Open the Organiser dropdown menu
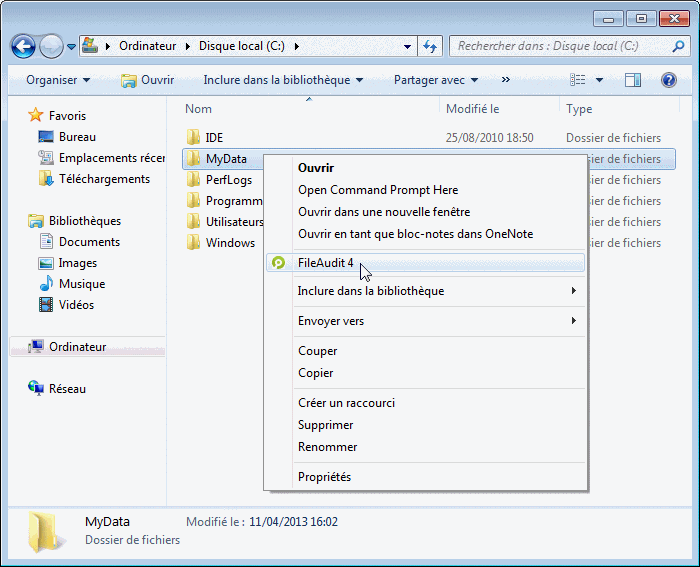 click(58, 80)
